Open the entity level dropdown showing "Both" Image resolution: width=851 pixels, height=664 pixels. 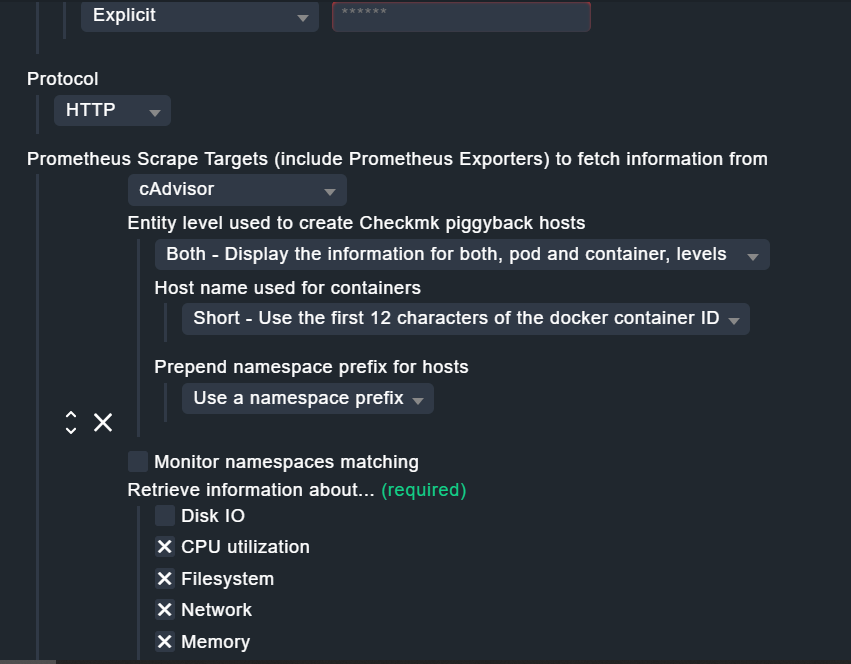[460, 253]
